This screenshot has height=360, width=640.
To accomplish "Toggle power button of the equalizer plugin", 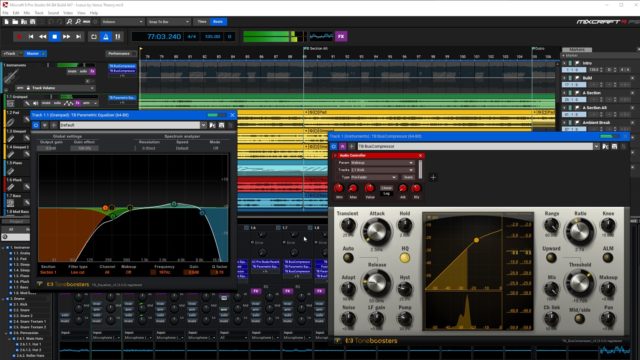I will [x=36, y=125].
